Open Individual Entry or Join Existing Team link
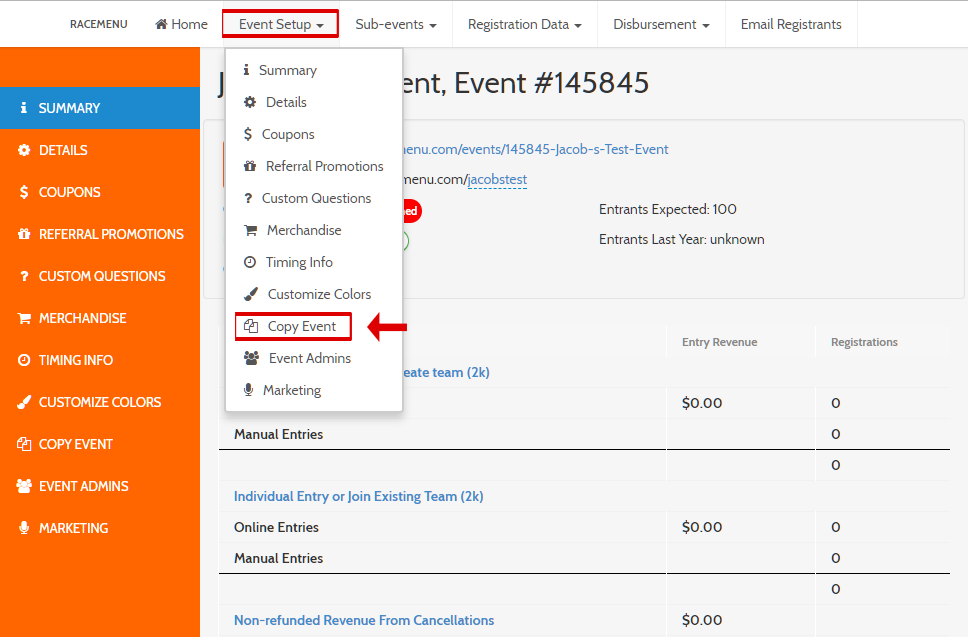The image size is (968, 637). [x=358, y=496]
